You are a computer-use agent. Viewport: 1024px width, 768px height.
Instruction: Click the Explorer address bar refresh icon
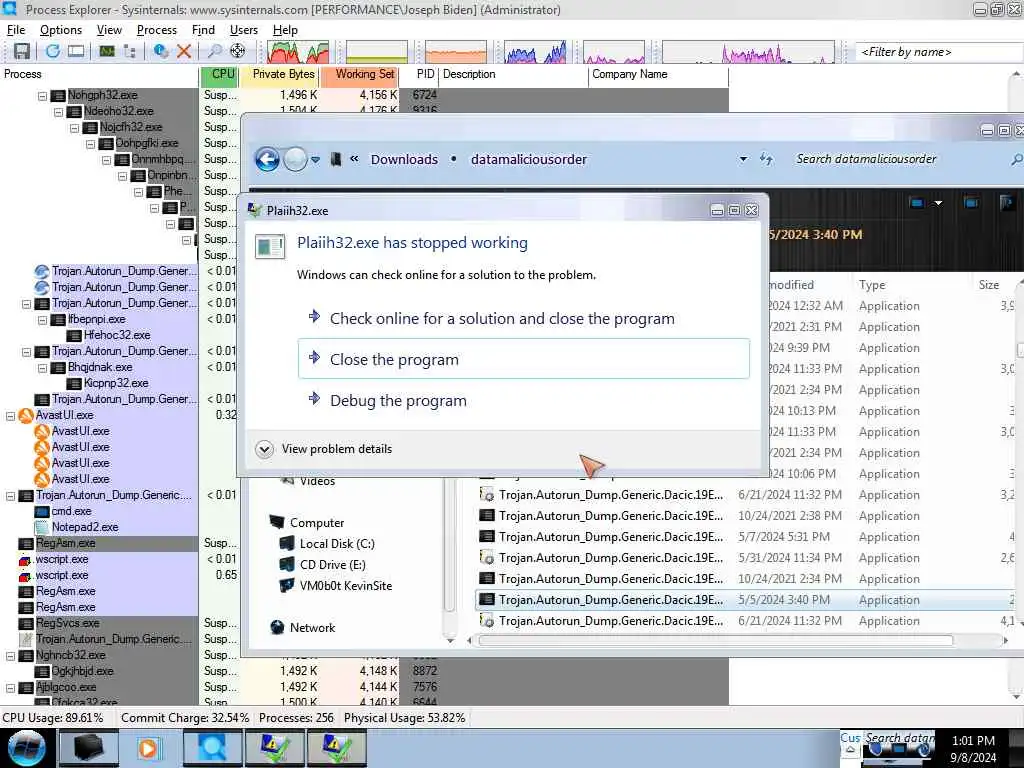coord(767,159)
